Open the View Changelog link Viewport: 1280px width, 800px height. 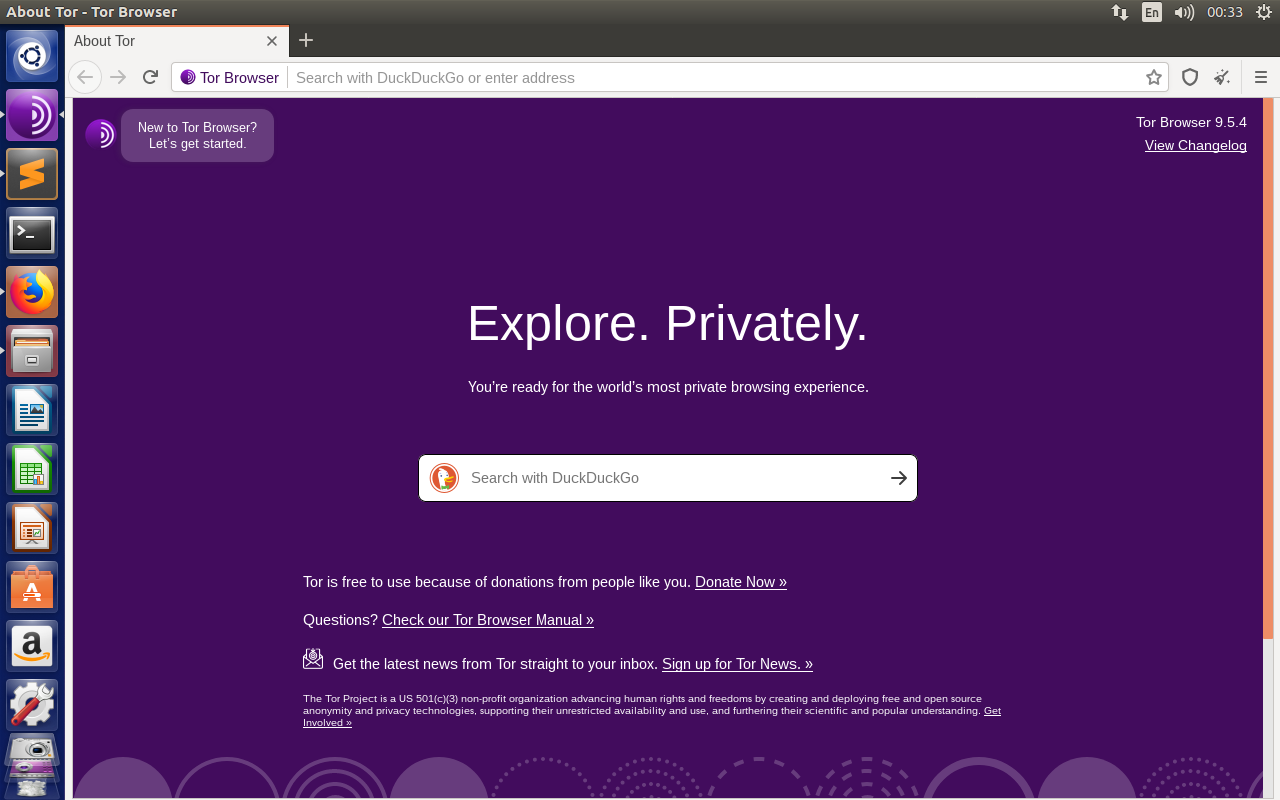coord(1195,145)
